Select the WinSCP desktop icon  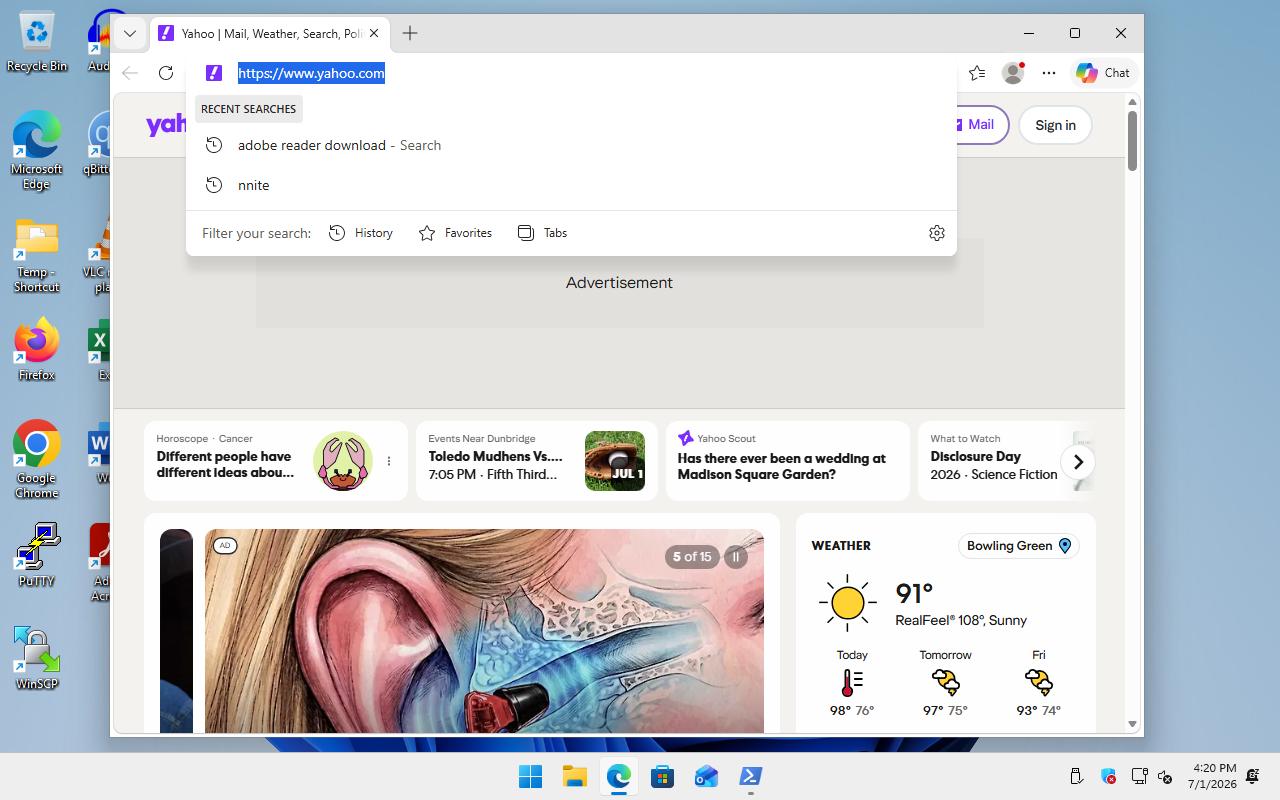[37, 658]
